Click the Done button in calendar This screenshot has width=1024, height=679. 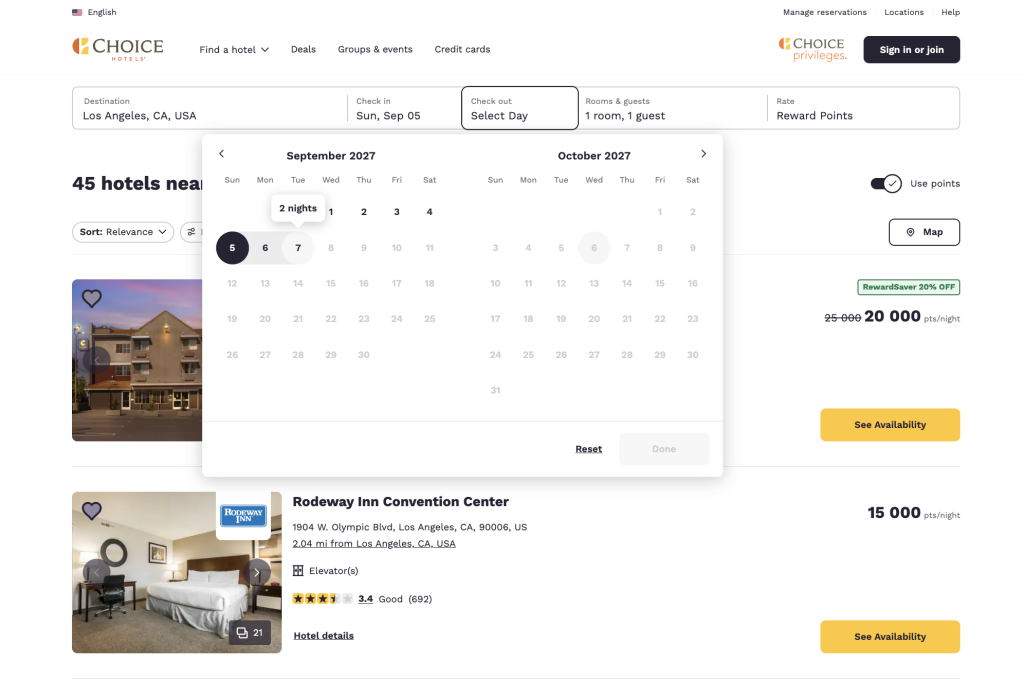664,449
